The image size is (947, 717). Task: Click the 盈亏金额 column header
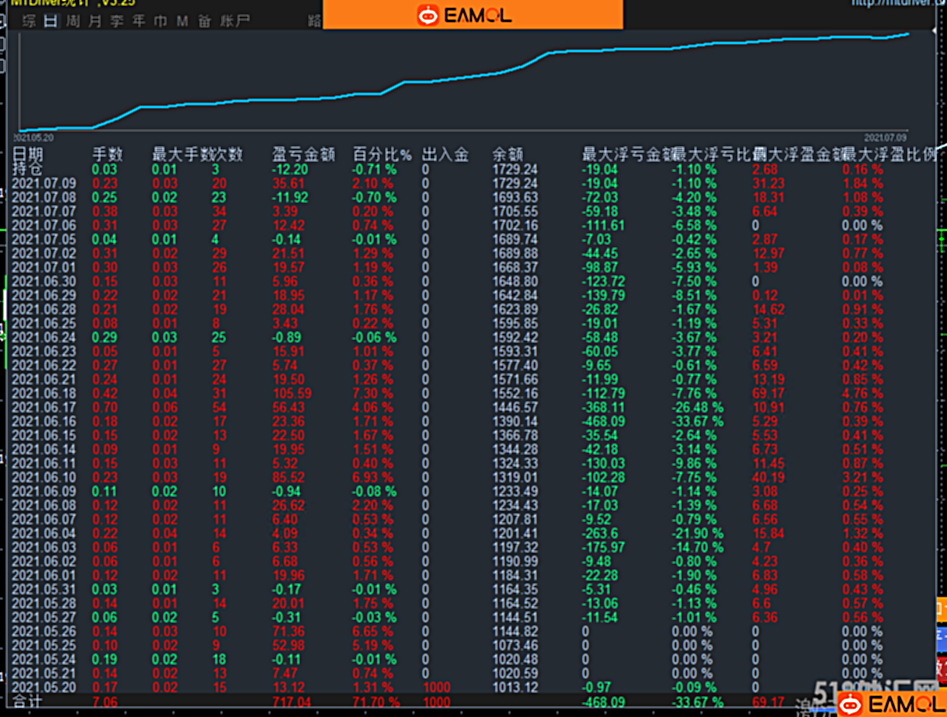303,155
